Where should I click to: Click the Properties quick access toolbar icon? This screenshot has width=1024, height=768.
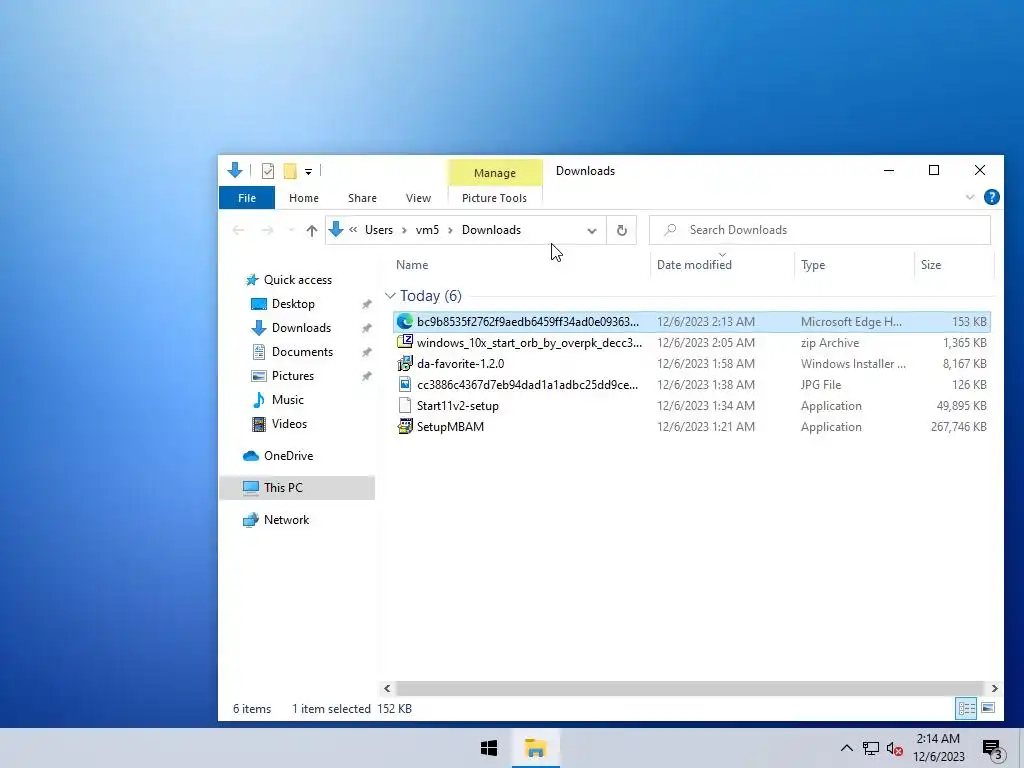(268, 171)
